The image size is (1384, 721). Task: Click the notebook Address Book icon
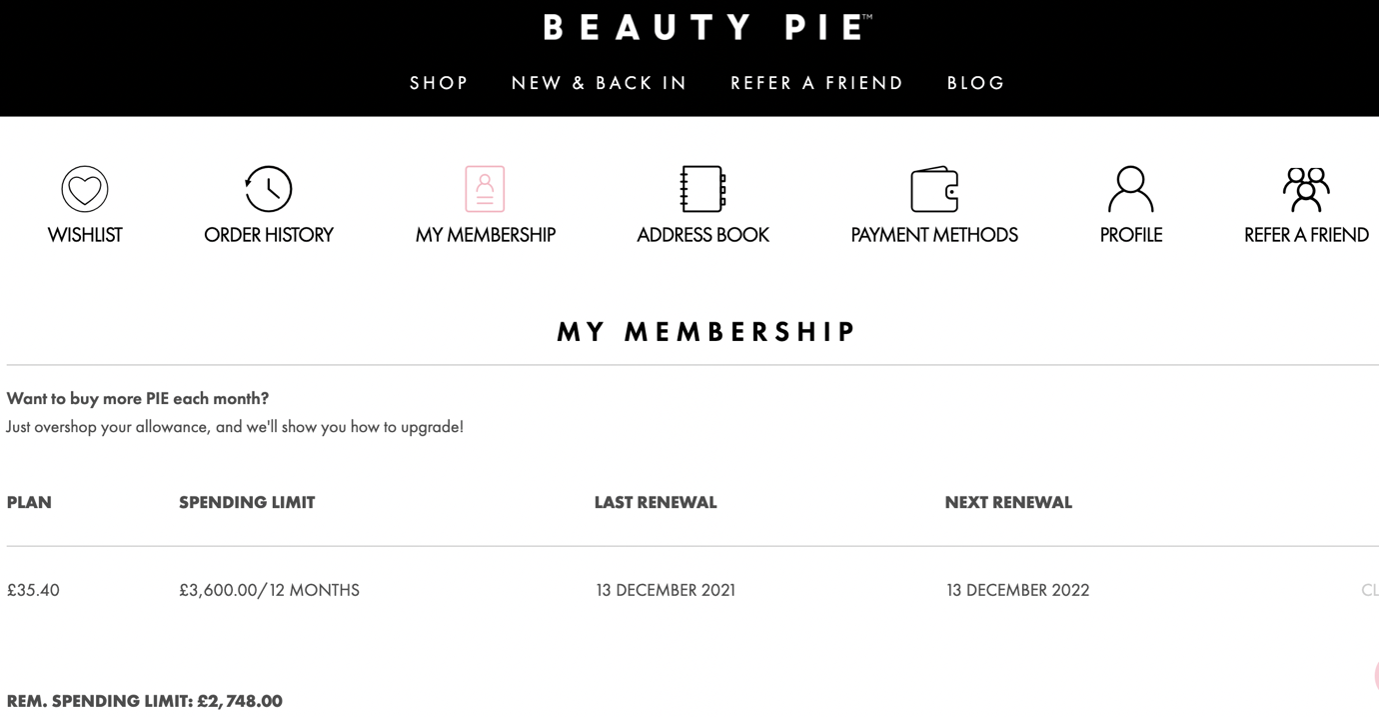(703, 189)
